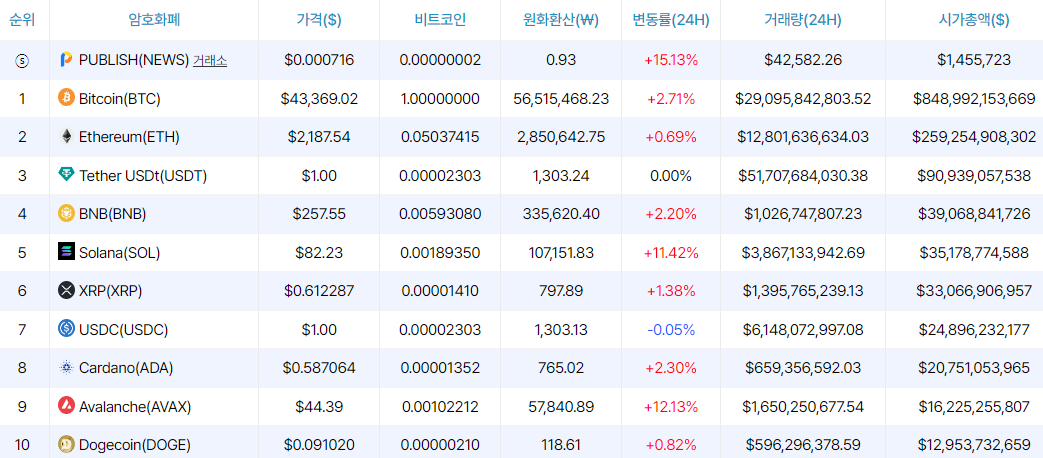Click rank number 10 cell
The image size is (1043, 458).
pos(22,445)
